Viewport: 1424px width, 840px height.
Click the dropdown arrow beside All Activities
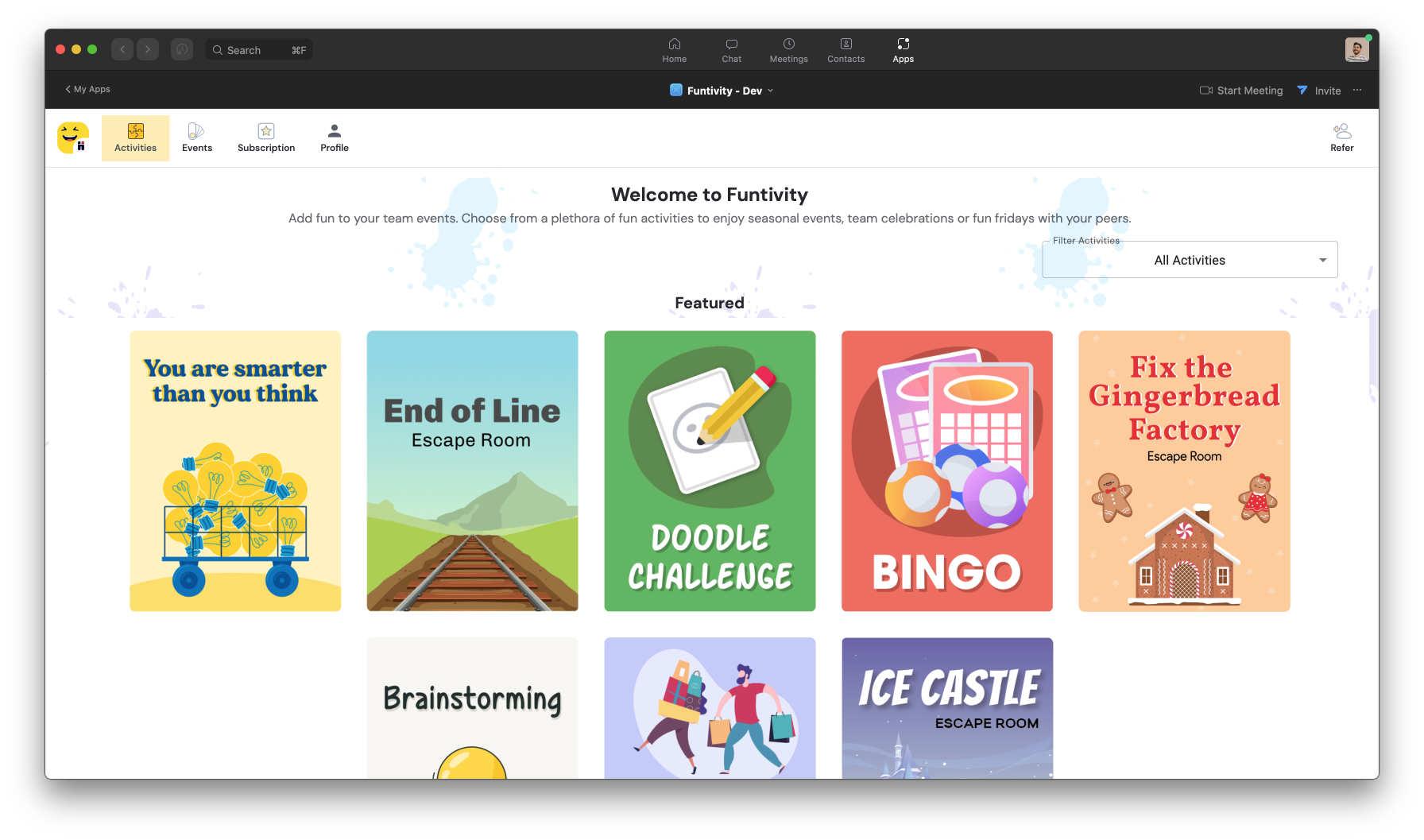pyautogui.click(x=1323, y=261)
